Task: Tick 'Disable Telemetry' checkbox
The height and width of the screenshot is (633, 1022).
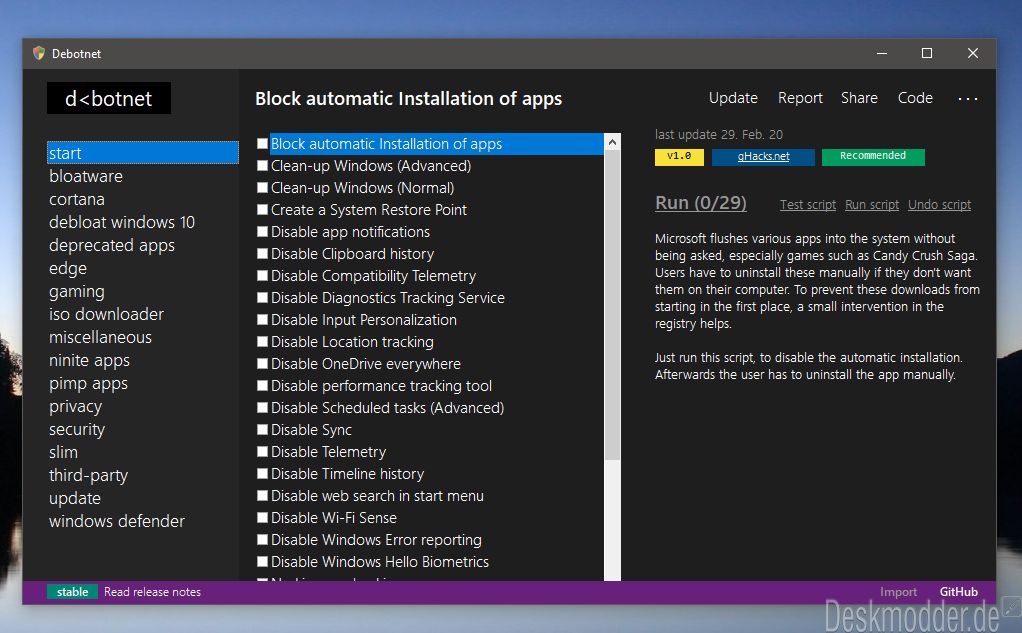Action: (x=262, y=452)
